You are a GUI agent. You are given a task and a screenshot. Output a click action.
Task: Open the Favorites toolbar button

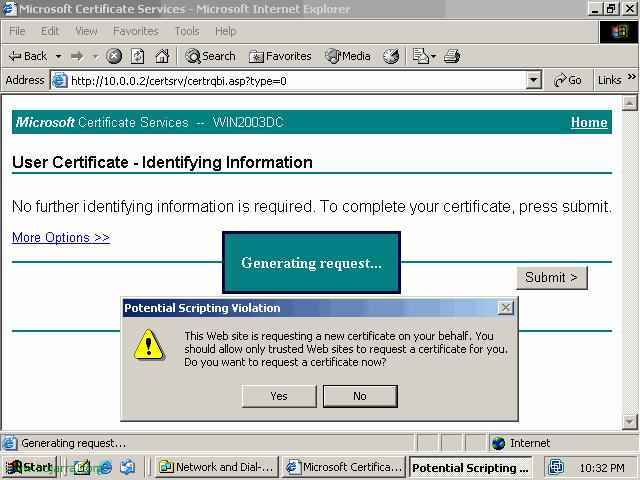(x=280, y=56)
